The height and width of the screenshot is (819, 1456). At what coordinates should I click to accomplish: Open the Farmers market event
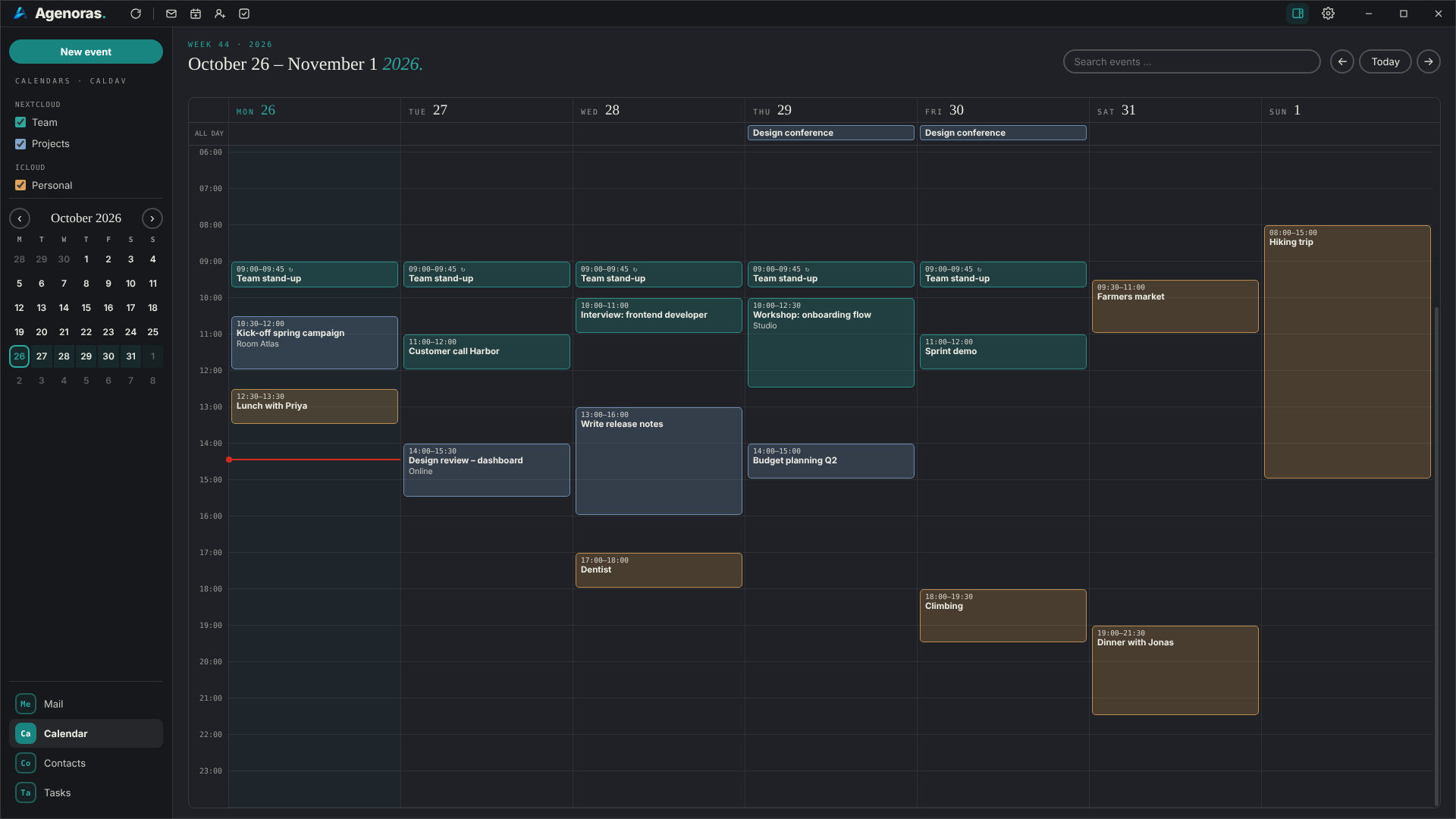tap(1175, 306)
